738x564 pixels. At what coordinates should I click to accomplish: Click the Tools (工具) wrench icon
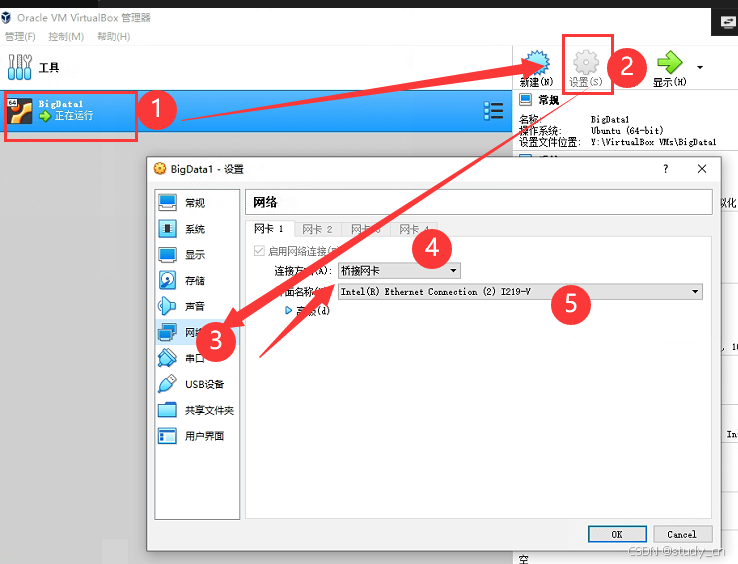pos(20,67)
